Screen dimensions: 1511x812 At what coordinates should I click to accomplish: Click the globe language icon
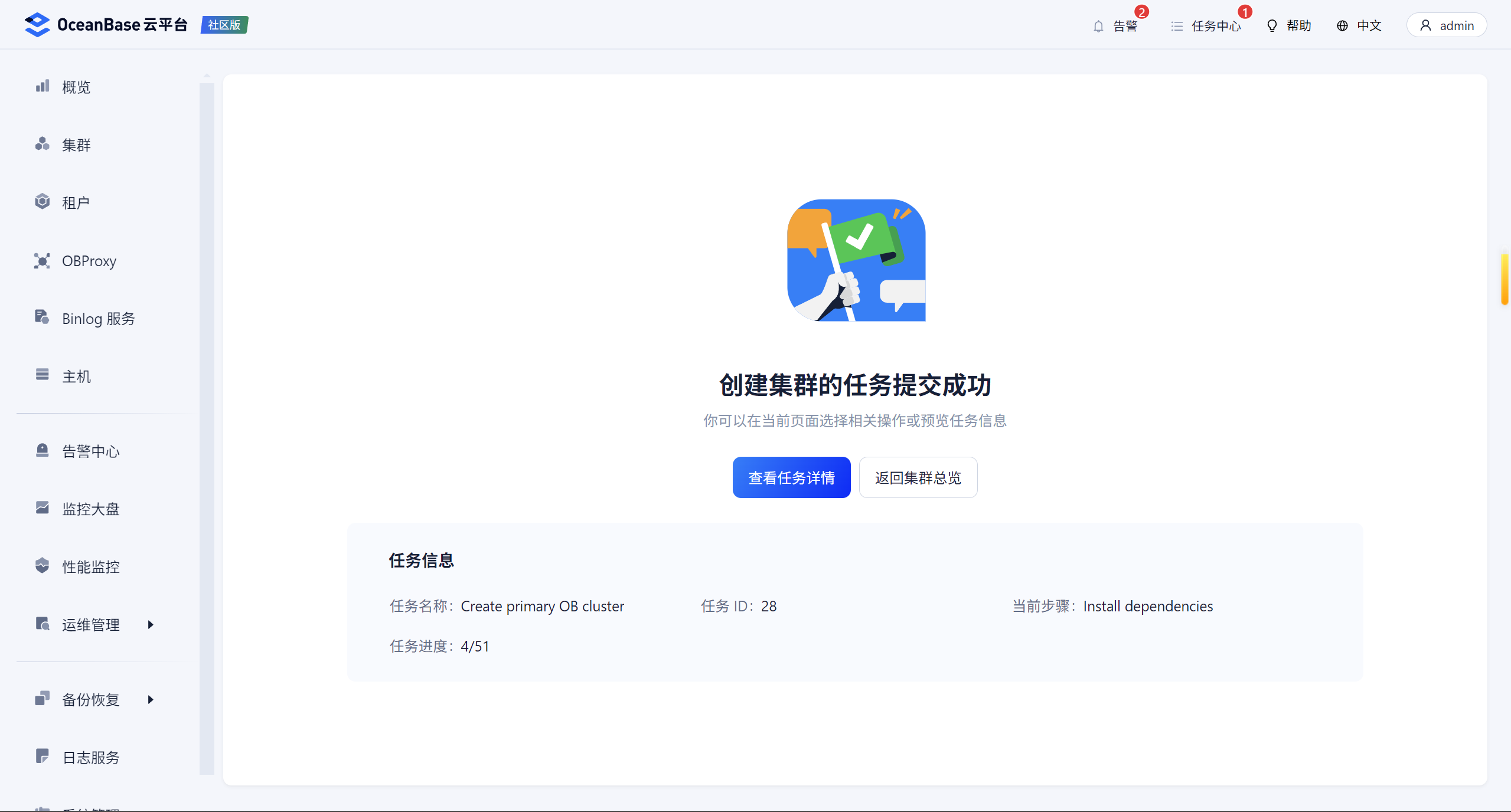pos(1342,26)
